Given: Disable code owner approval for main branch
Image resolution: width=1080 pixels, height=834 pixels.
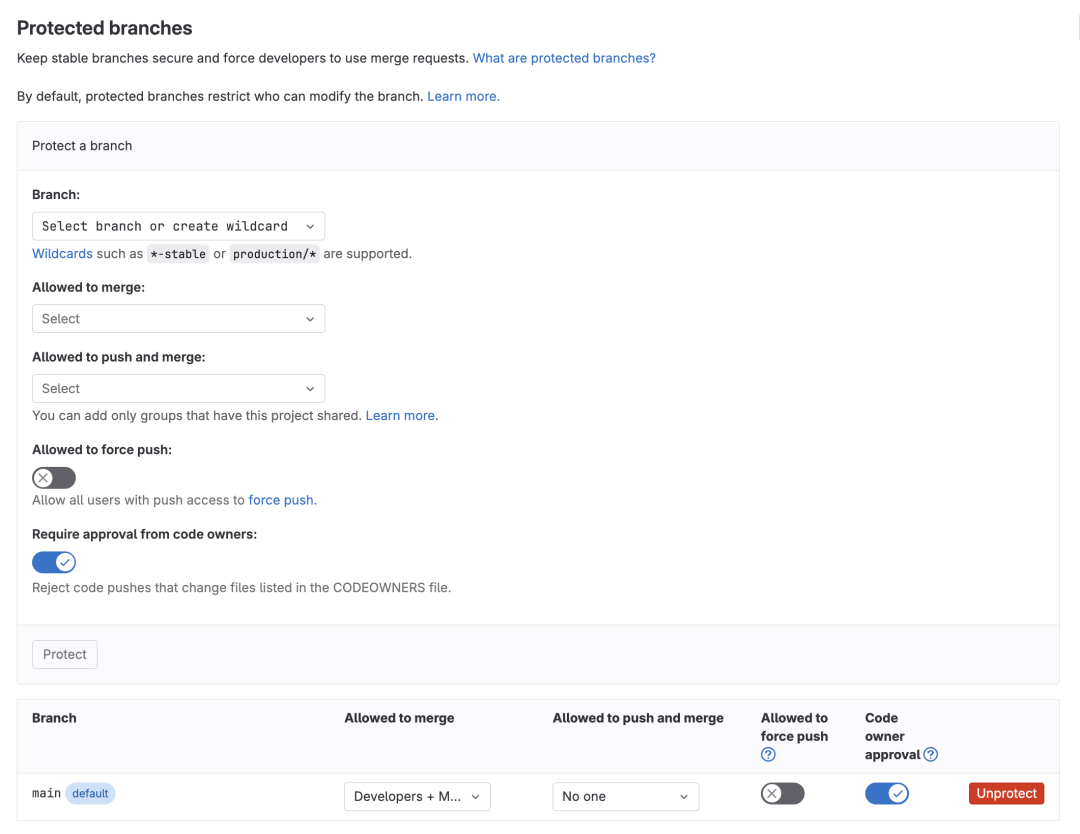Looking at the screenshot, I should [887, 792].
